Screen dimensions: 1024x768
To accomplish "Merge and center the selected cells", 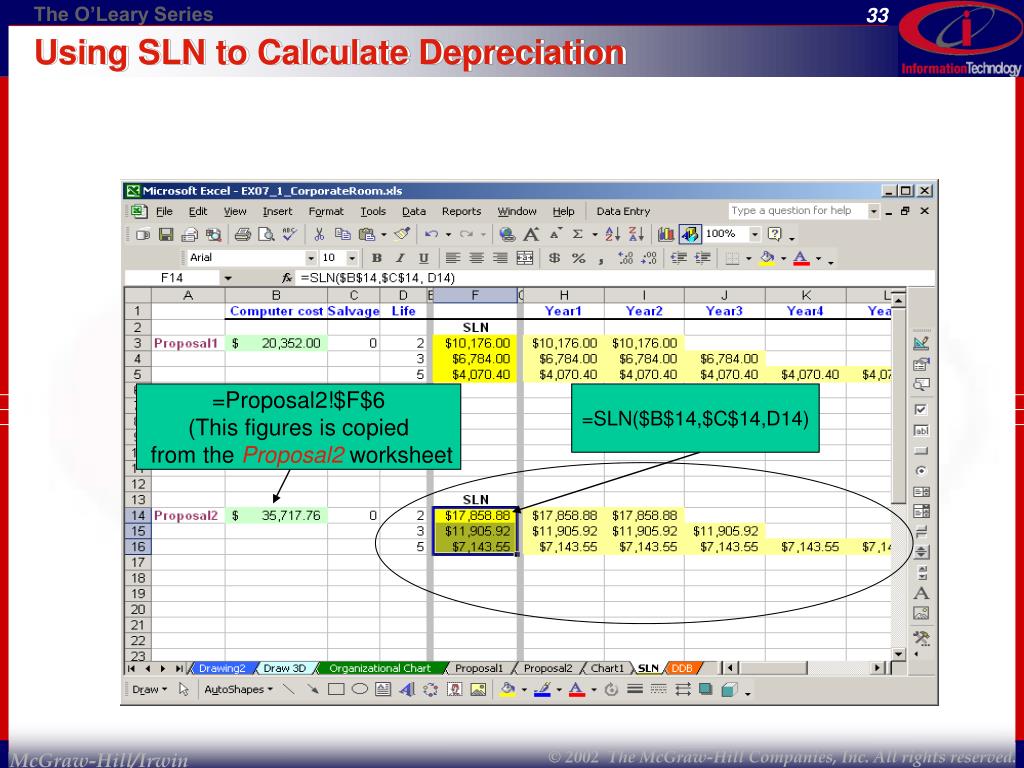I will pos(524,258).
